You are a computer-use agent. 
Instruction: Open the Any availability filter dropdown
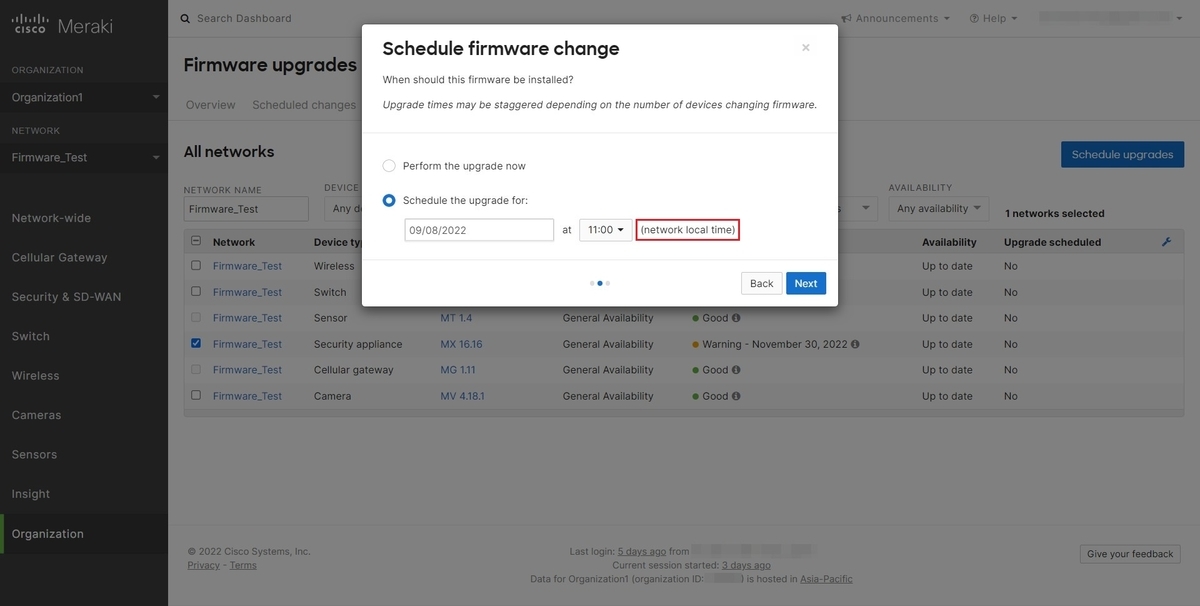pos(937,208)
